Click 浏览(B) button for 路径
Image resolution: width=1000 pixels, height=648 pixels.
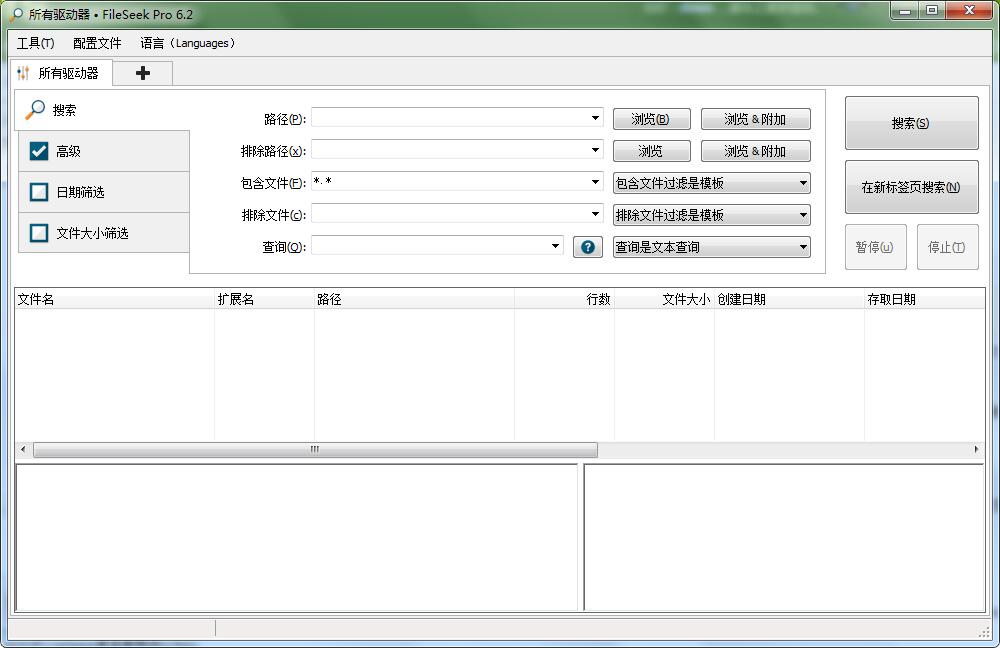pyautogui.click(x=651, y=119)
